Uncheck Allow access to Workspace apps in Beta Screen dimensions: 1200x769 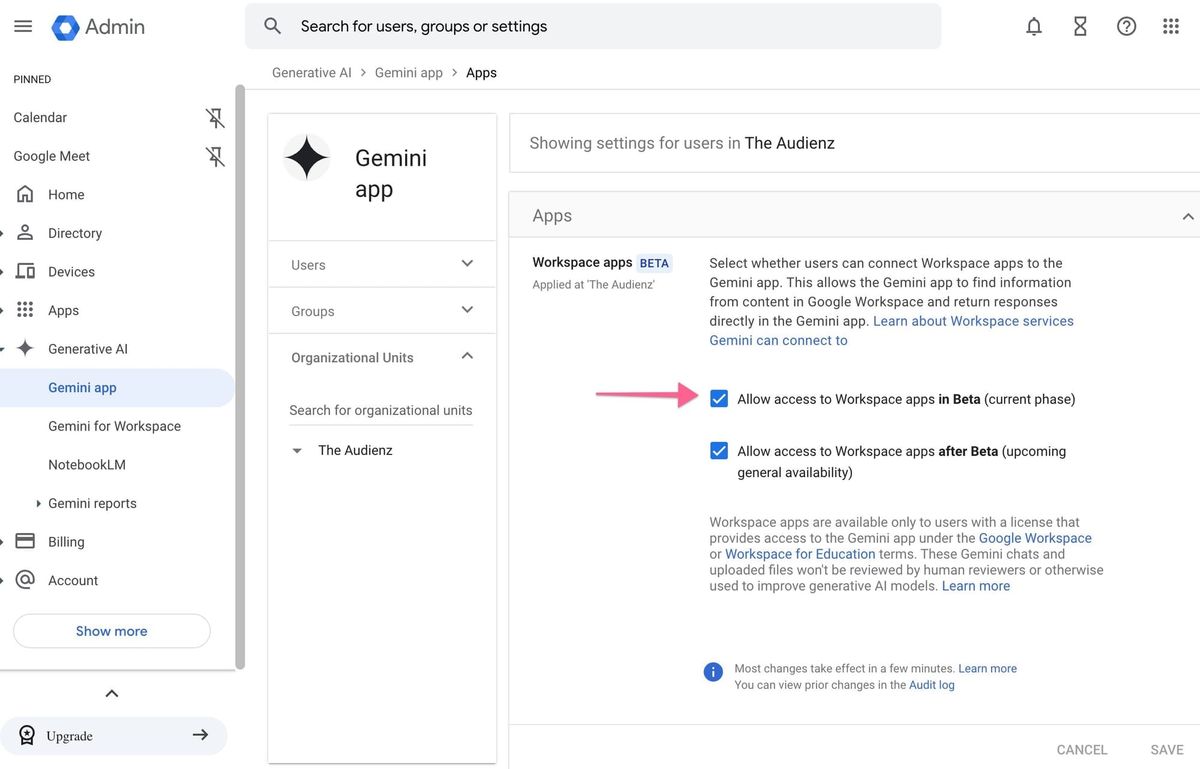(718, 397)
